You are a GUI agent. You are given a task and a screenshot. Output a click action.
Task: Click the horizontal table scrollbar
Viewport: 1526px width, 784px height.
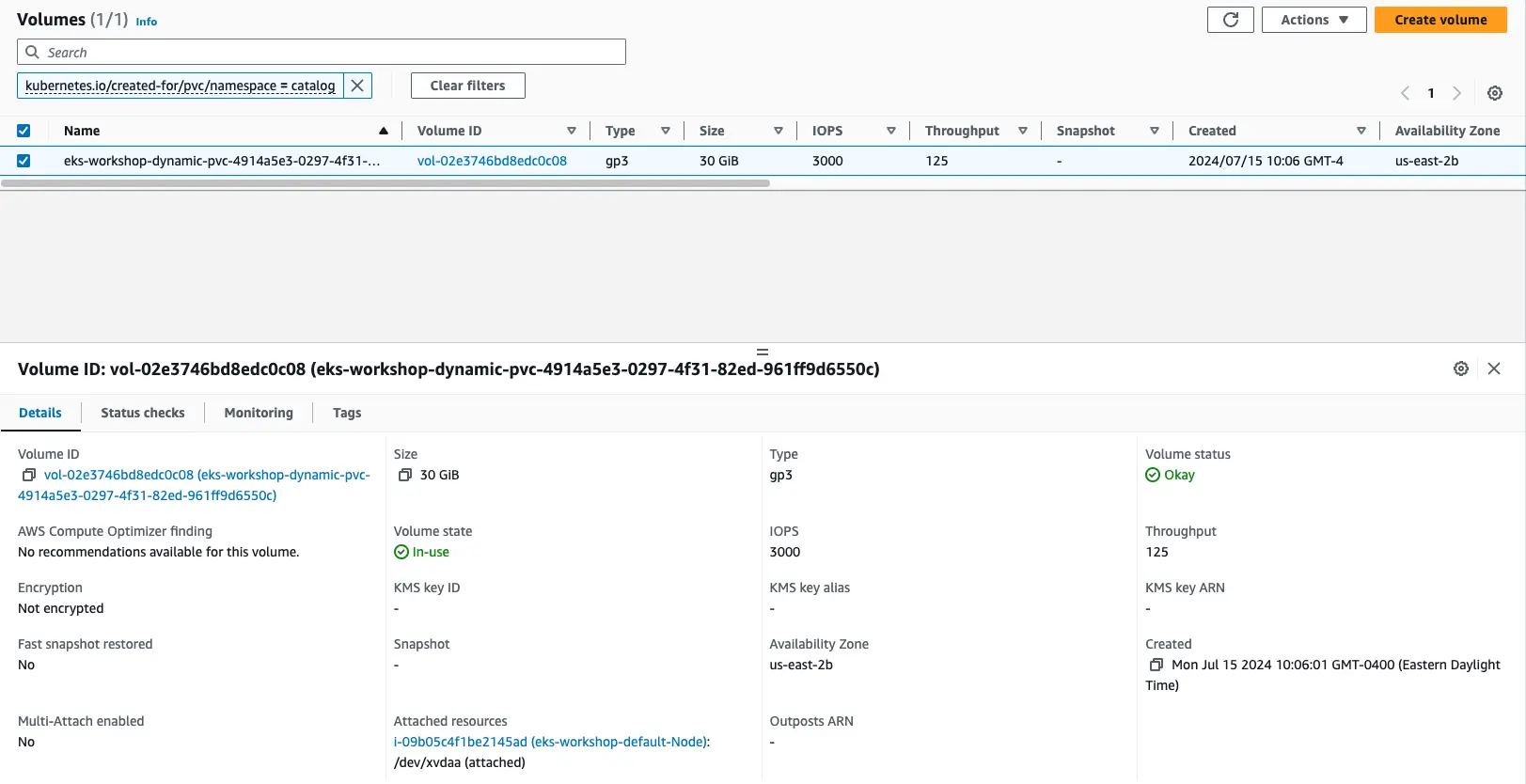385,183
